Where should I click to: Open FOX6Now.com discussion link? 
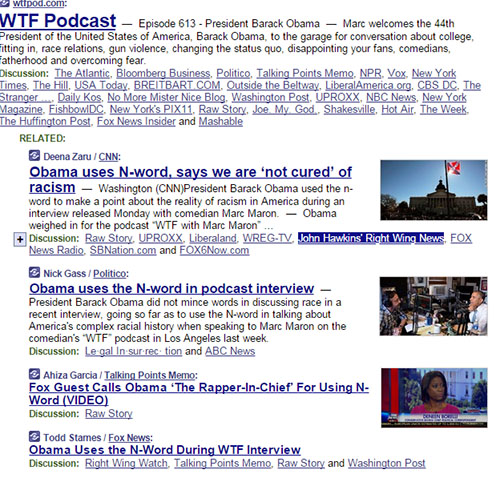point(214,250)
